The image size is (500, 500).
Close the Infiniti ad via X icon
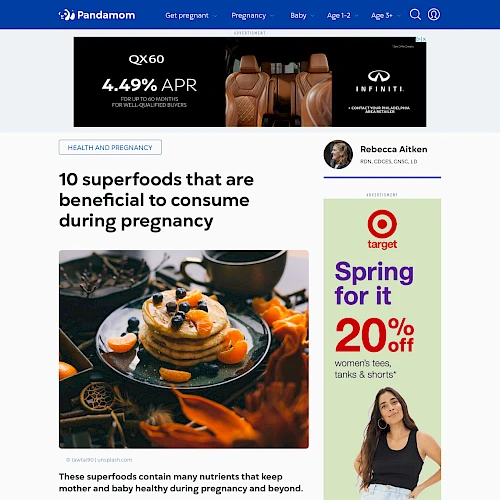coord(424,39)
